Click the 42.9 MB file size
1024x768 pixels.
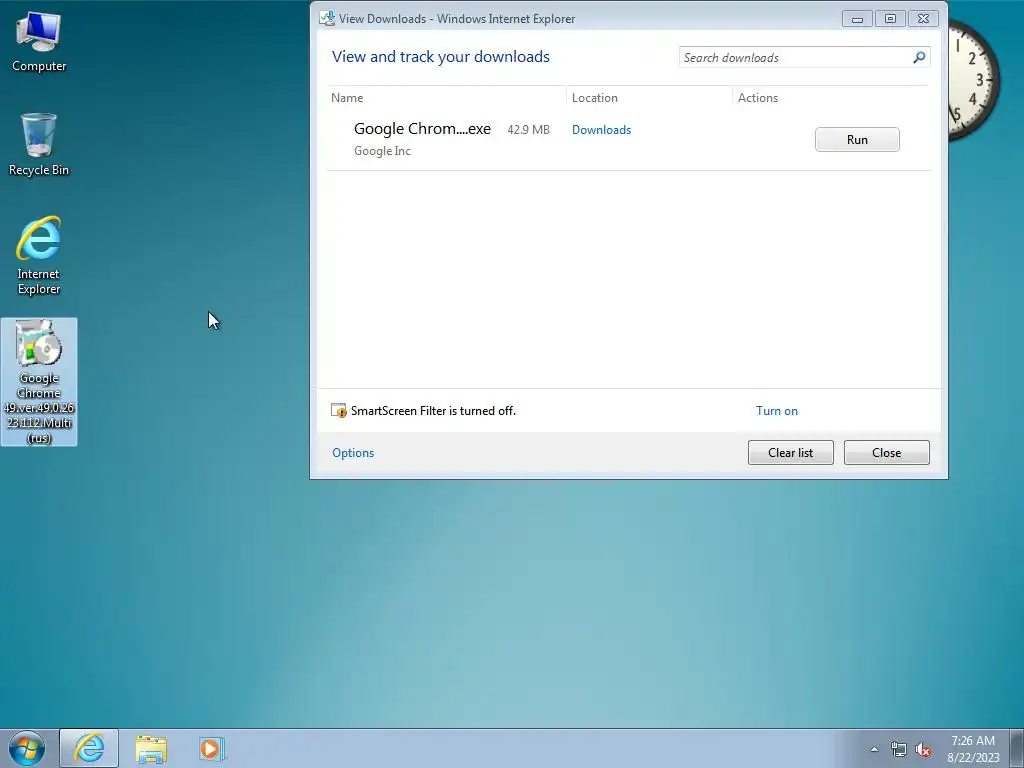tap(528, 130)
